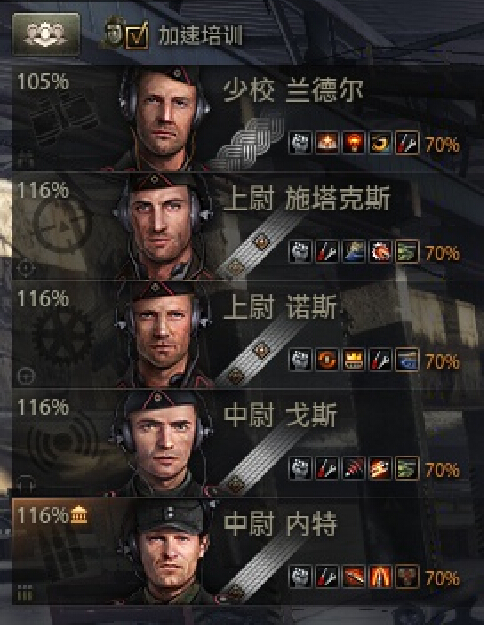Click the gold building icon beside 内特's 116%
Viewport: 484px width, 625px height.
point(79,515)
